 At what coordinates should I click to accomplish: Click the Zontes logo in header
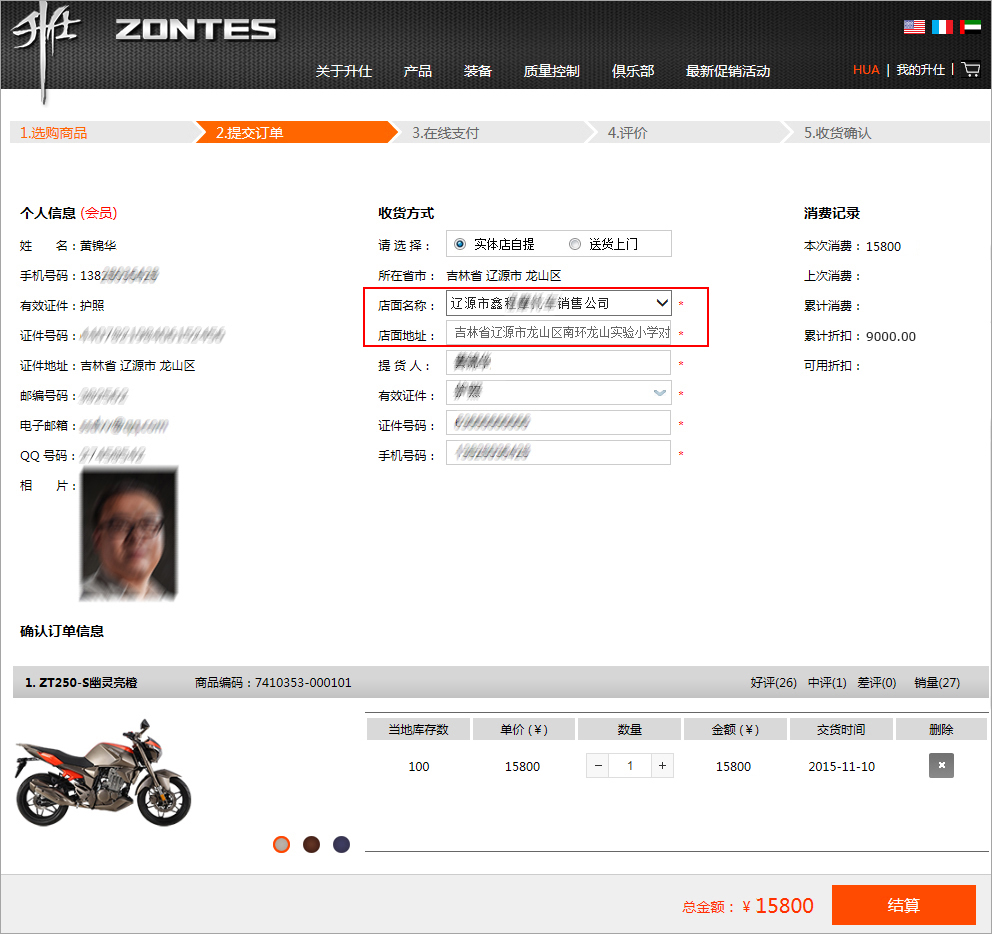tap(195, 30)
